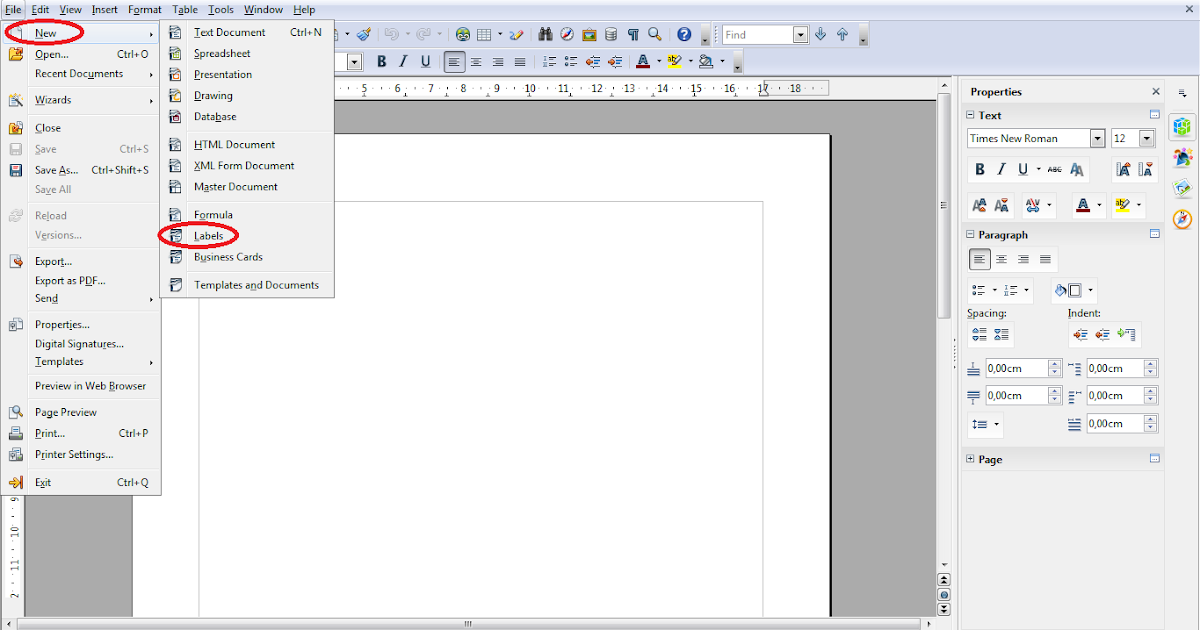The width and height of the screenshot is (1200, 630).
Task: Choose Templates and Documents entry
Action: [256, 285]
